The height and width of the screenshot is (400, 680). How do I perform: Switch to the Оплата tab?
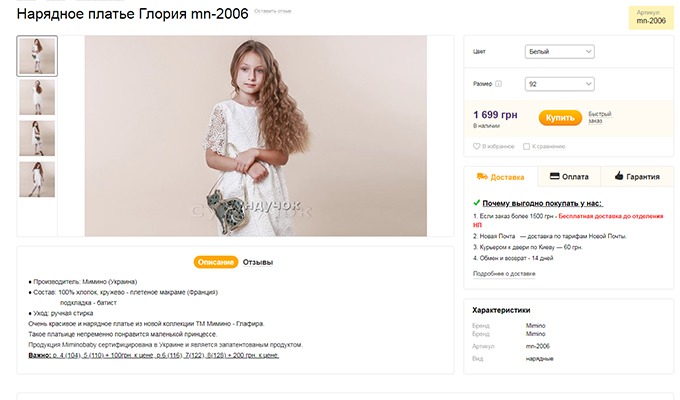[x=569, y=177]
